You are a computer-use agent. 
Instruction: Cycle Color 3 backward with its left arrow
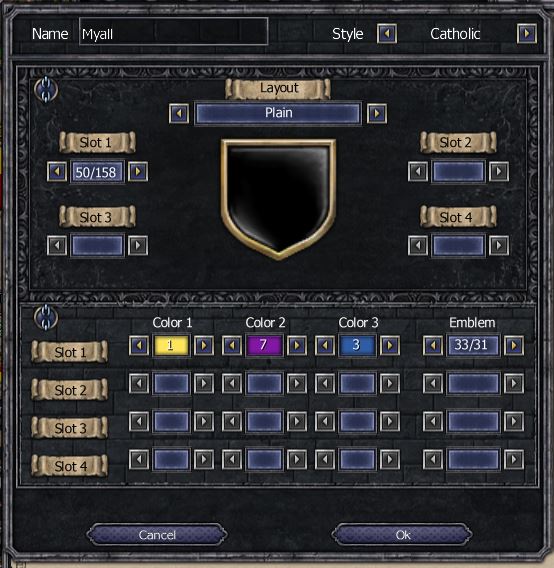[x=325, y=345]
